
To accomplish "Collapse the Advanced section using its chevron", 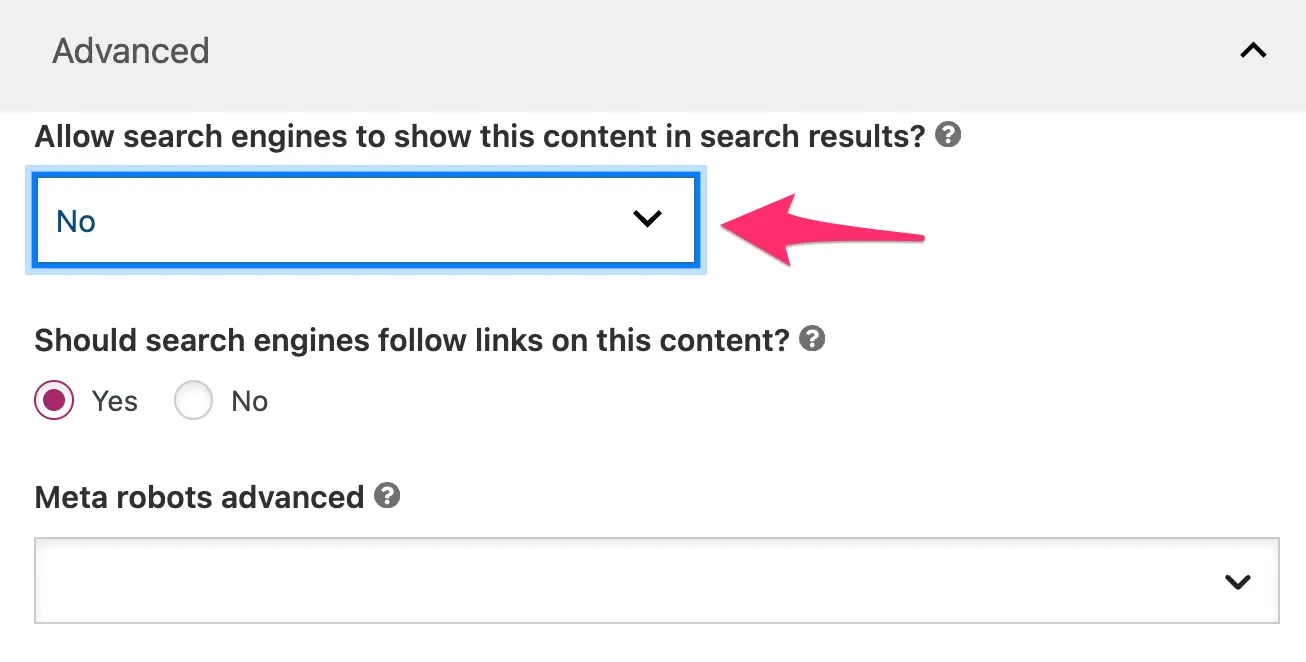I will point(1252,51).
